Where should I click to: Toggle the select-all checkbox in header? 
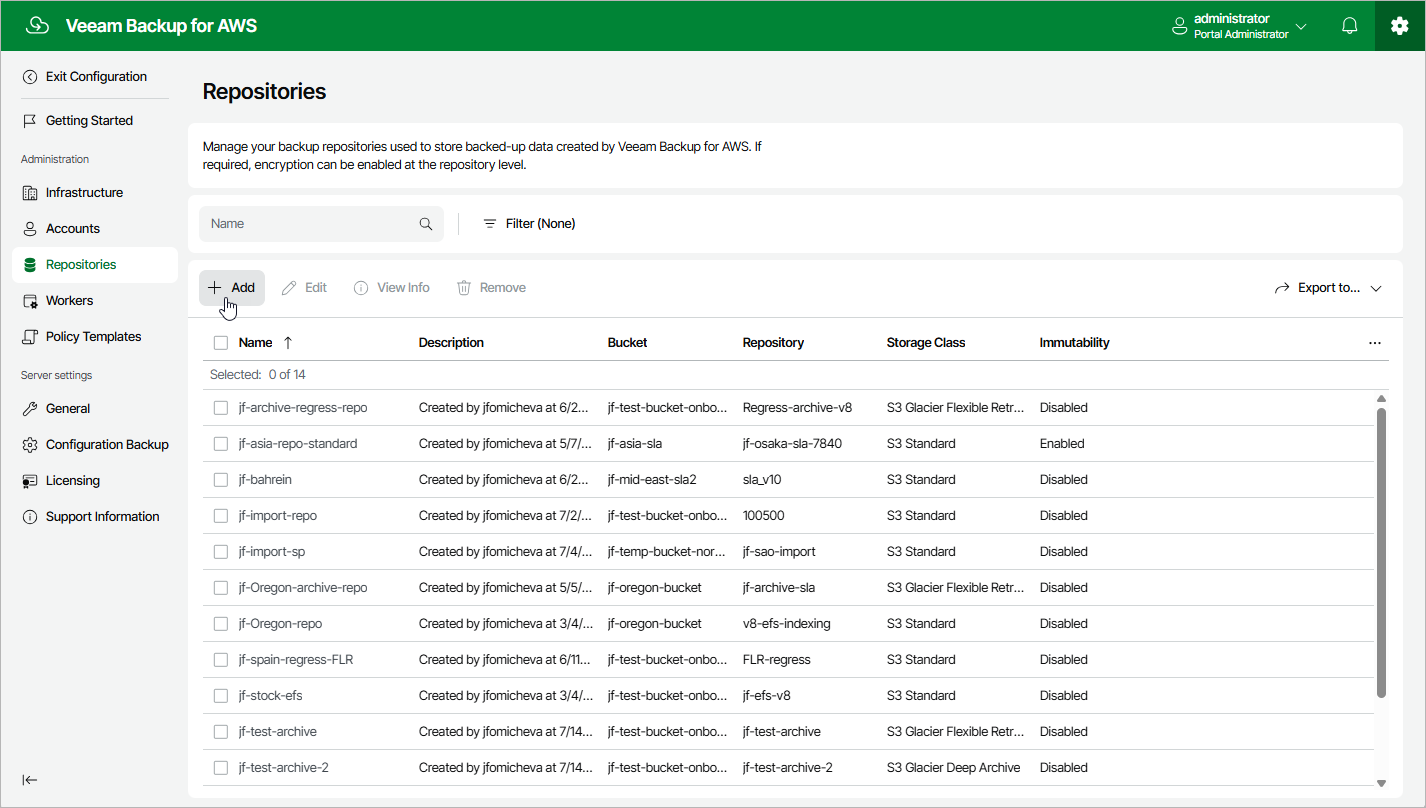coord(221,343)
